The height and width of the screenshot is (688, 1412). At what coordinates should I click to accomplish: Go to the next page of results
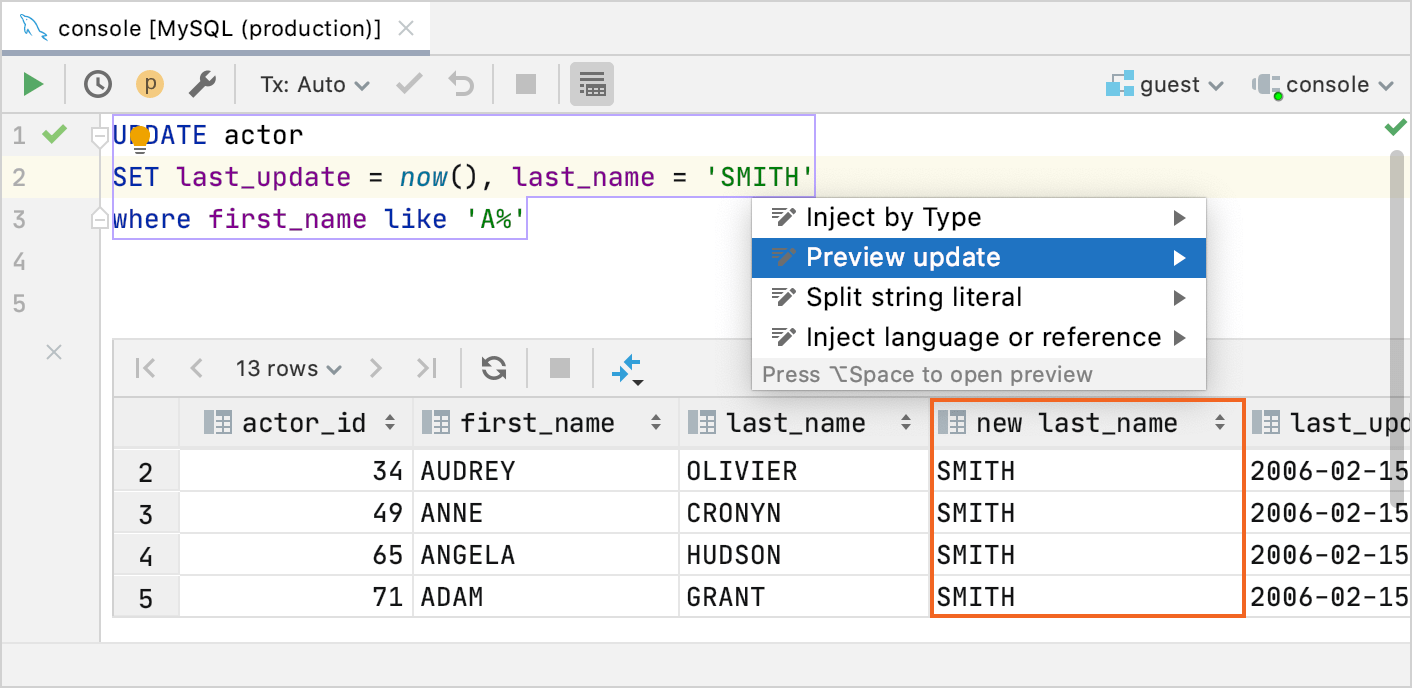(x=376, y=369)
